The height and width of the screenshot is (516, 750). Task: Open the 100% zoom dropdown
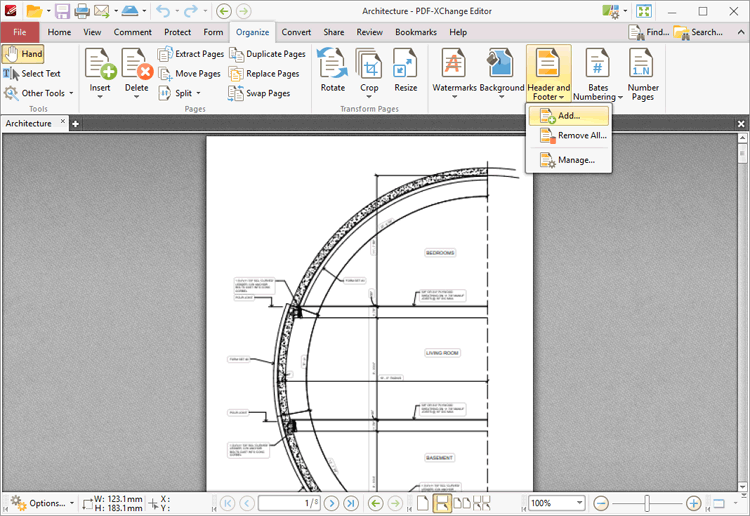pyautogui.click(x=579, y=503)
